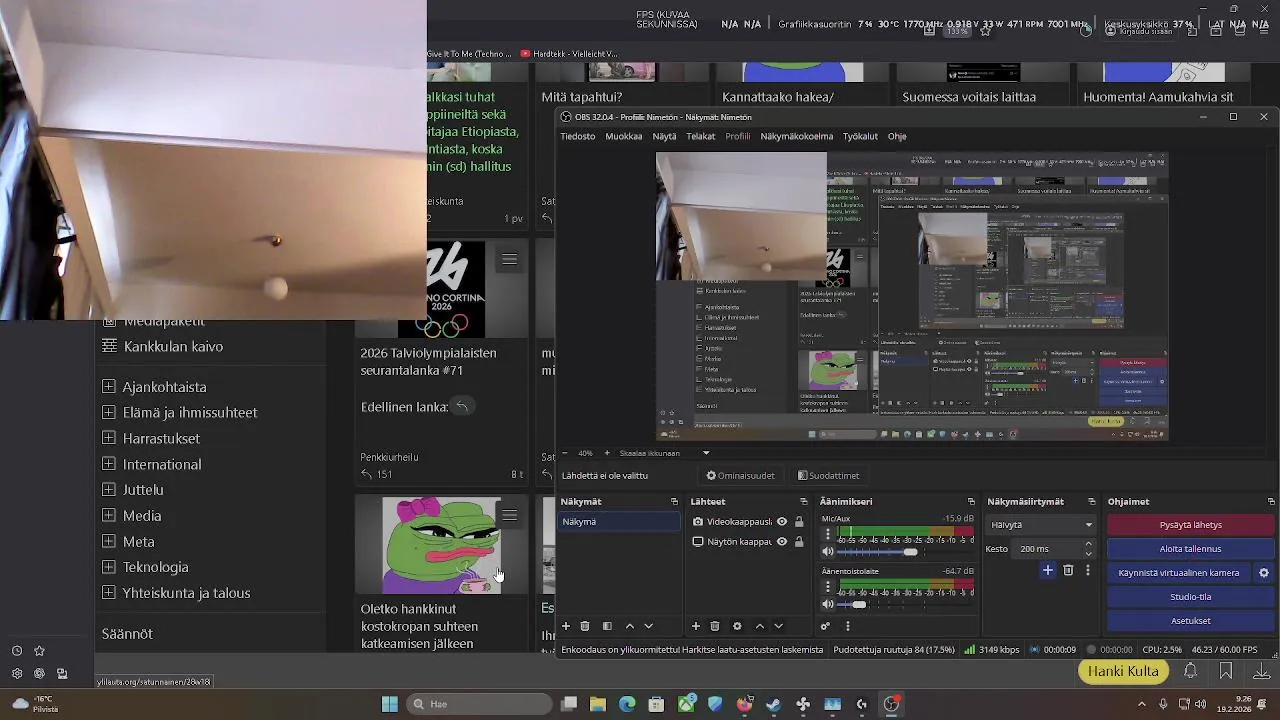The image size is (1280, 720).
Task: Expand Harrastukset category in sidebar
Action: coord(109,438)
